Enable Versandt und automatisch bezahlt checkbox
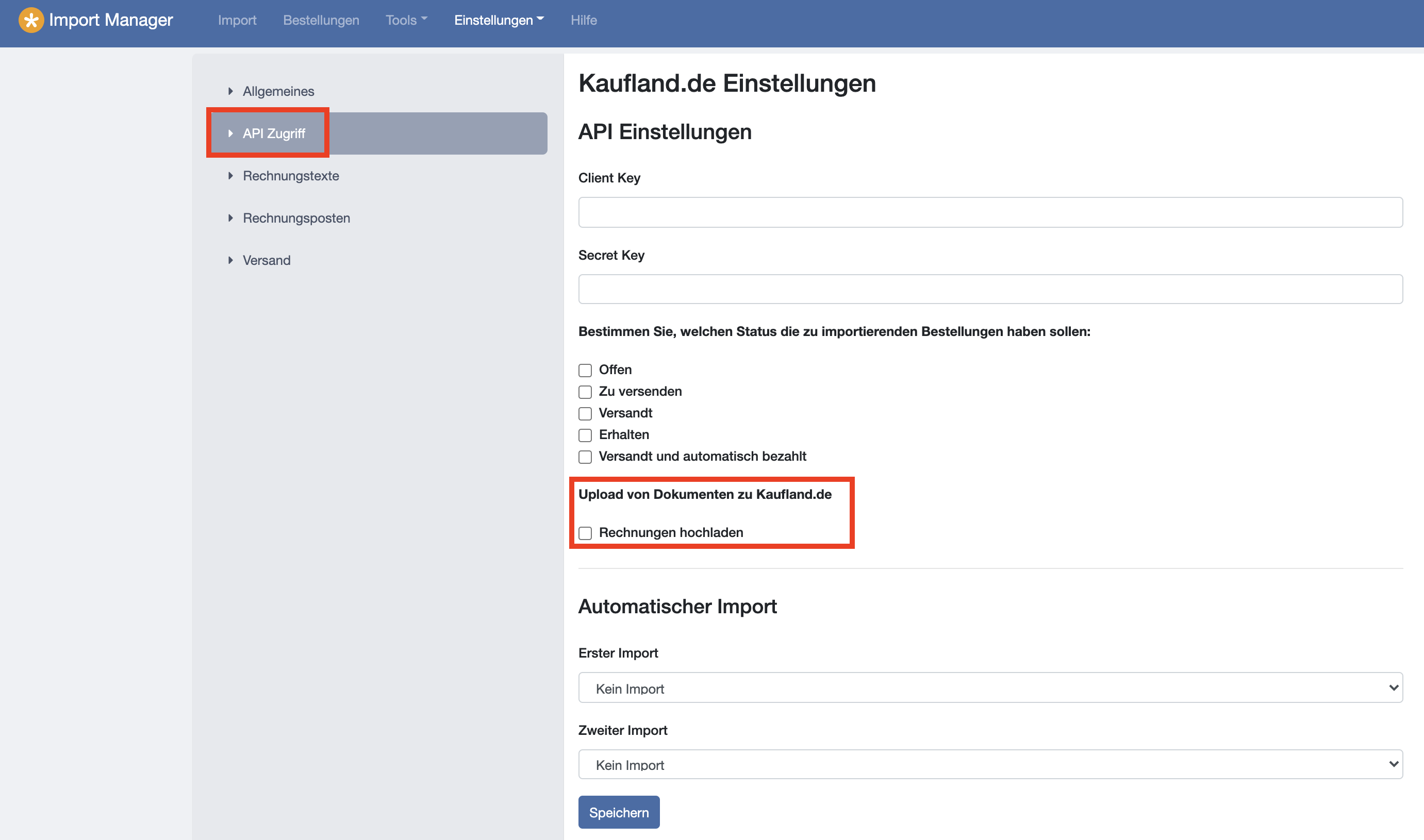 click(585, 457)
